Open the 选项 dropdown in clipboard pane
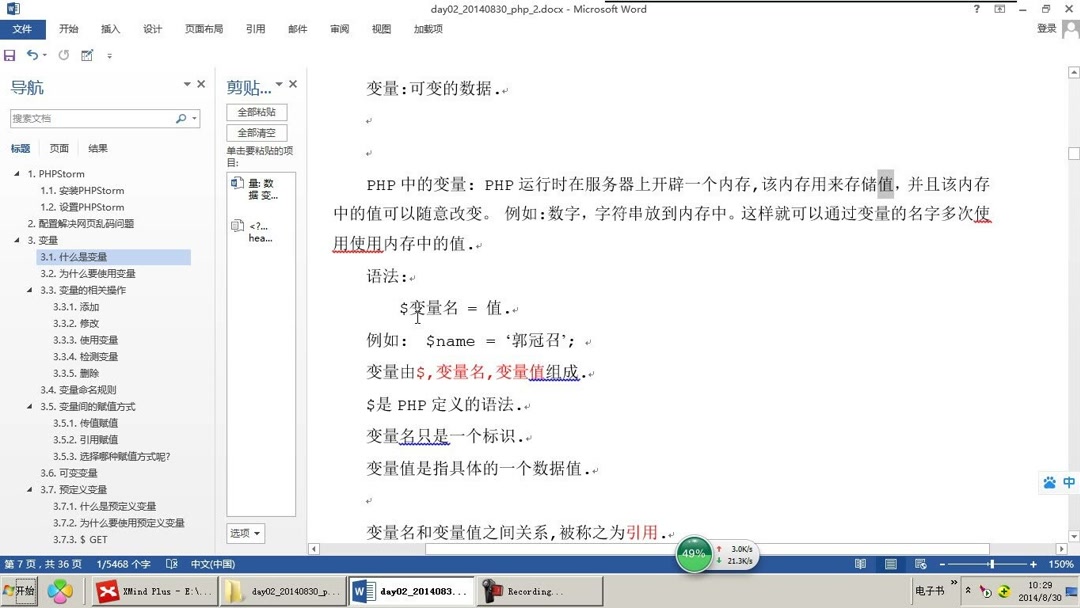1080x608 pixels. click(x=245, y=533)
